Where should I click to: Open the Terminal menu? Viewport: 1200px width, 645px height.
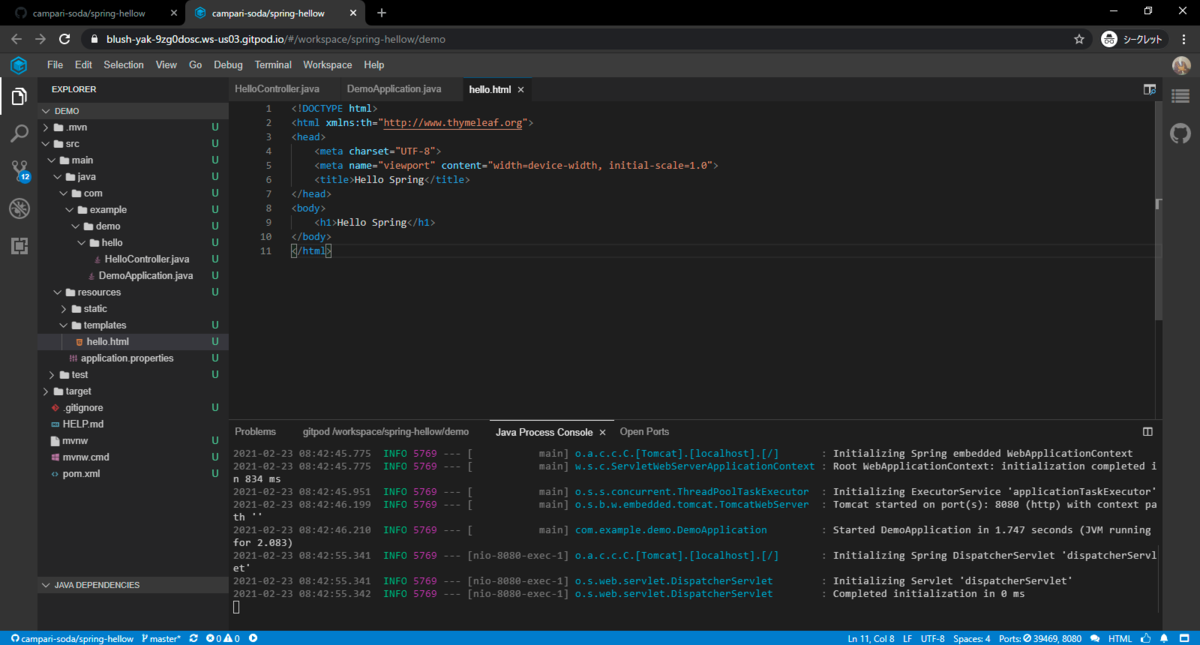coord(273,65)
